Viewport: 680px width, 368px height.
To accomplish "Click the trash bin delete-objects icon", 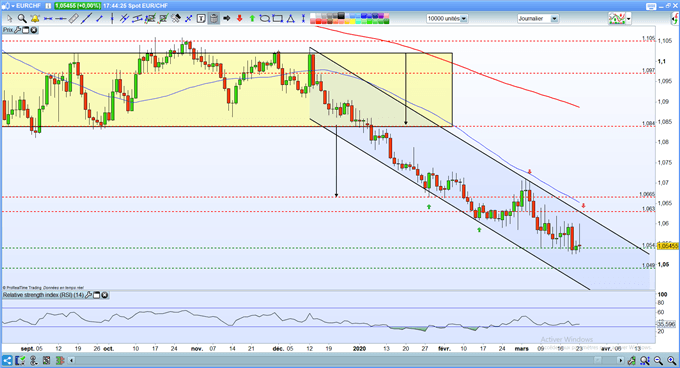I will coord(213,18).
